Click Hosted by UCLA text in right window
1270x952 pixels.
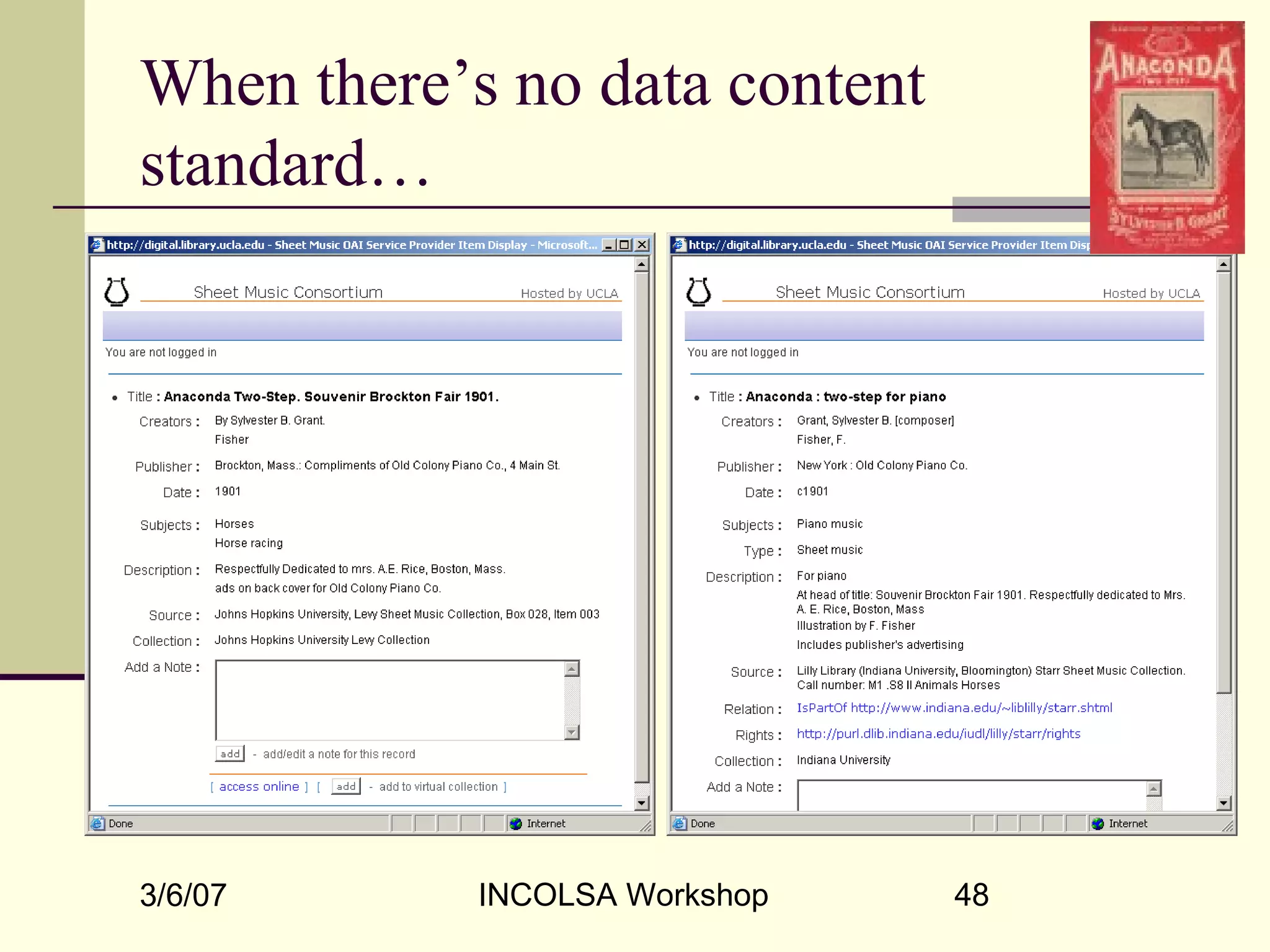pyautogui.click(x=1152, y=293)
